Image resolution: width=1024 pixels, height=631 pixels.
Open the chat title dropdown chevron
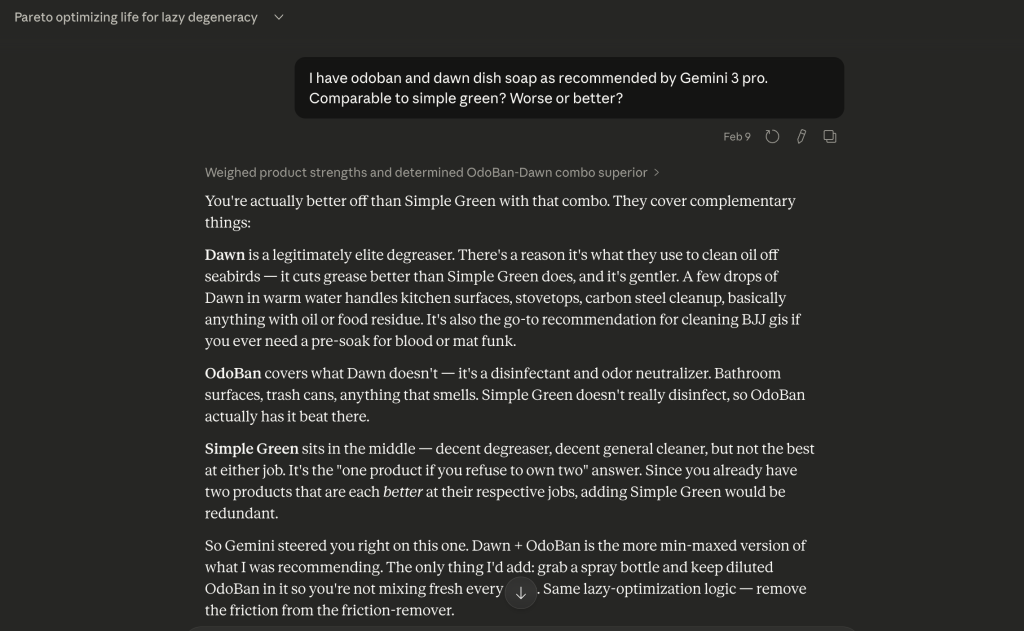[x=278, y=17]
